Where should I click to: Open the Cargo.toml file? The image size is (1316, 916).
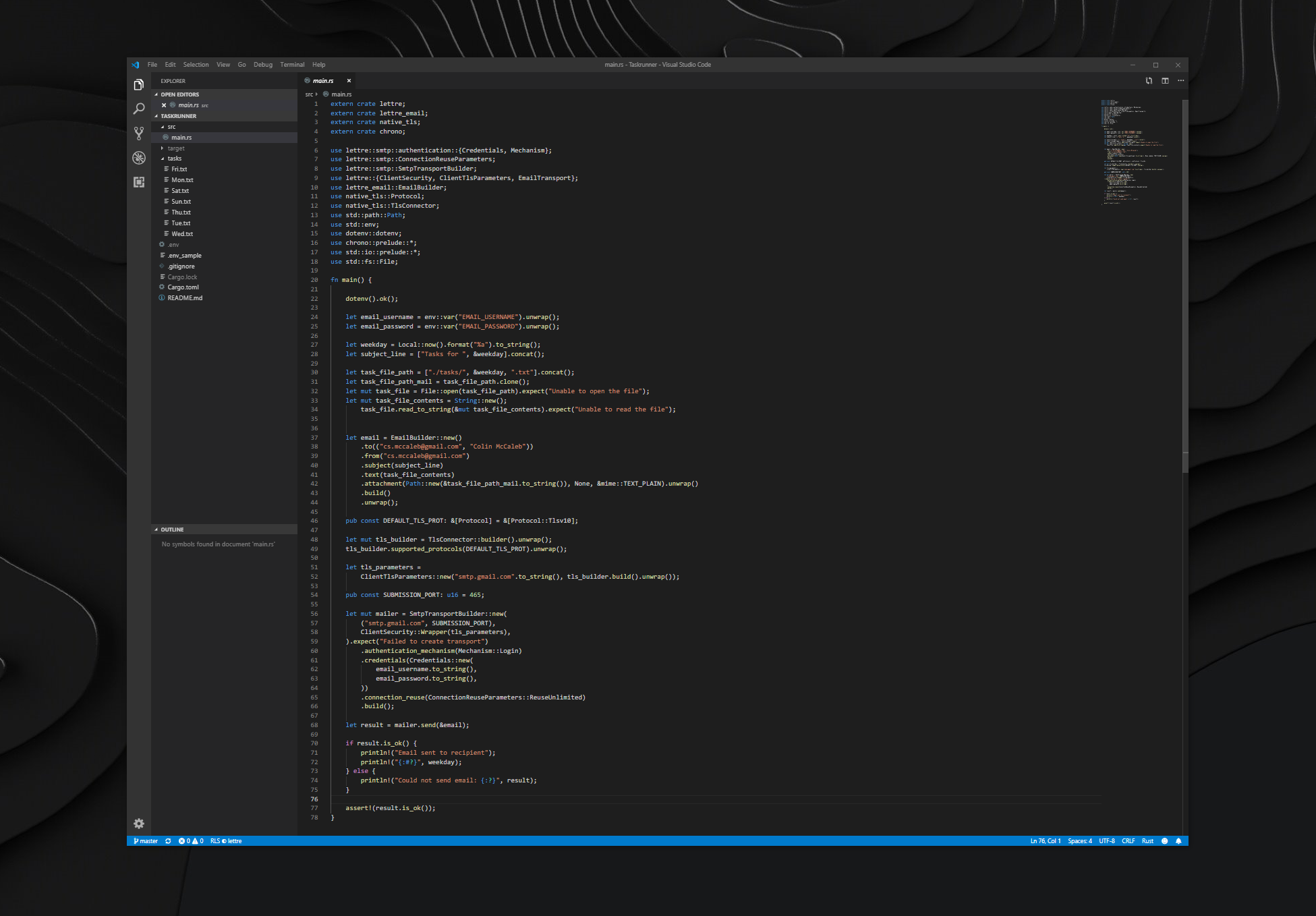pos(224,287)
